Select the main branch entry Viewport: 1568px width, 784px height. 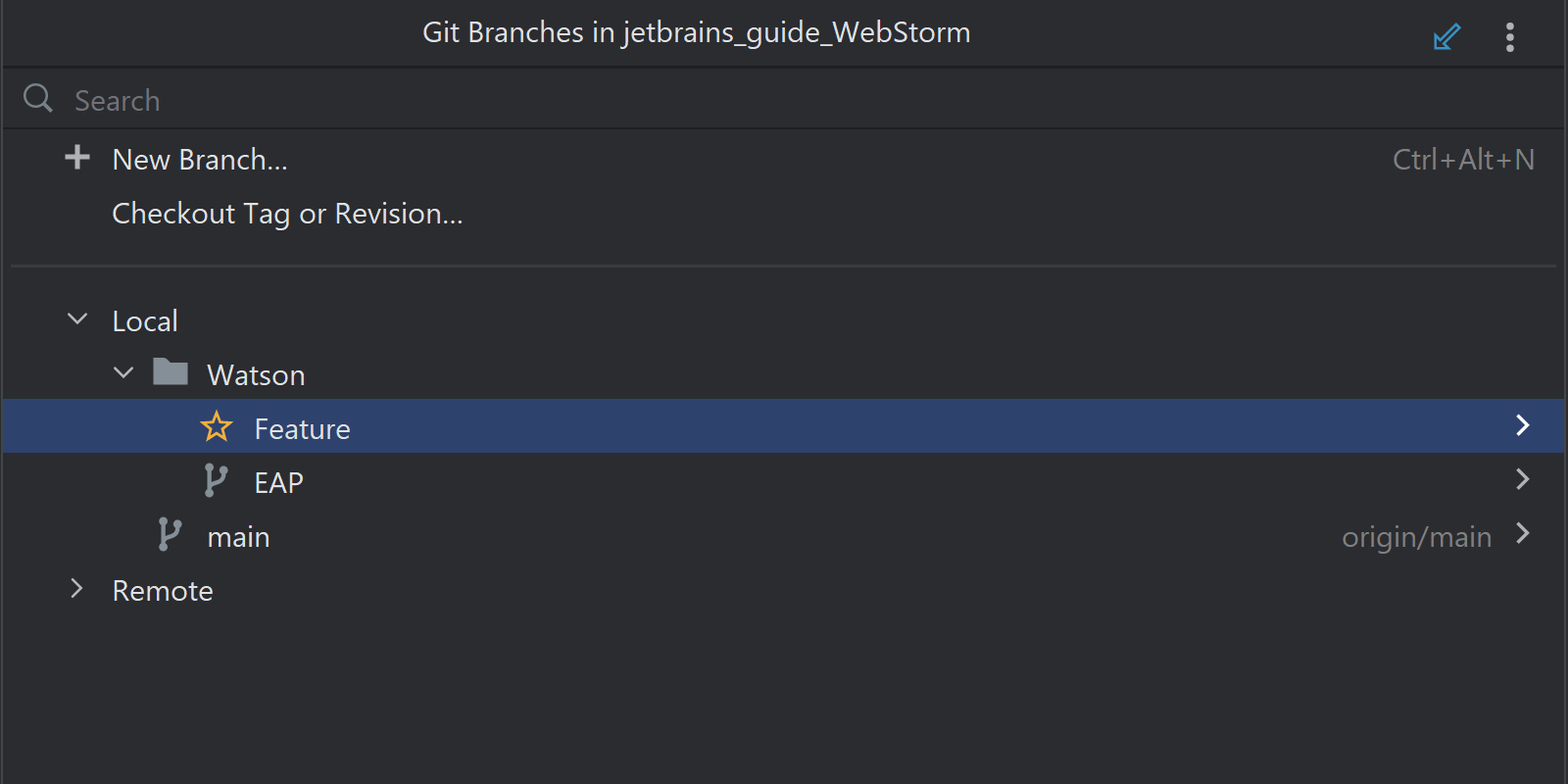(x=783, y=534)
